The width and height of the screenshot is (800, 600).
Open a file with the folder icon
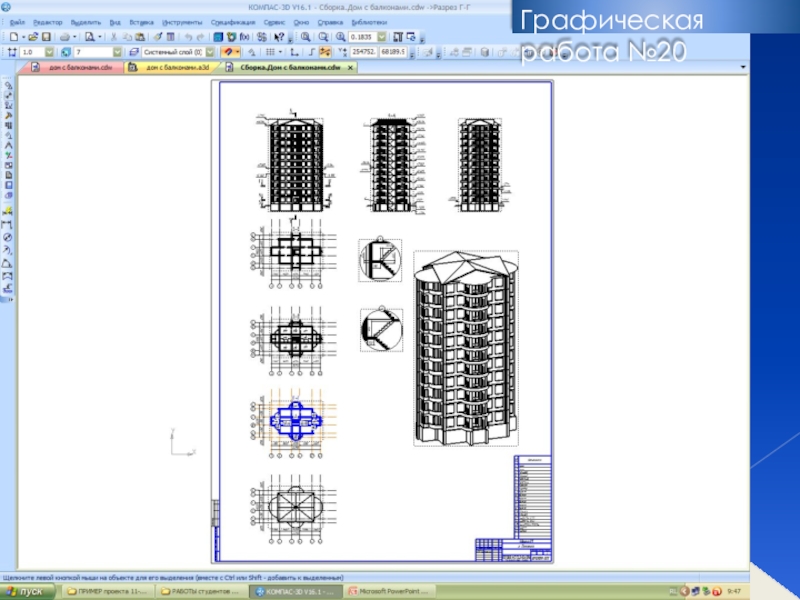tap(33, 37)
